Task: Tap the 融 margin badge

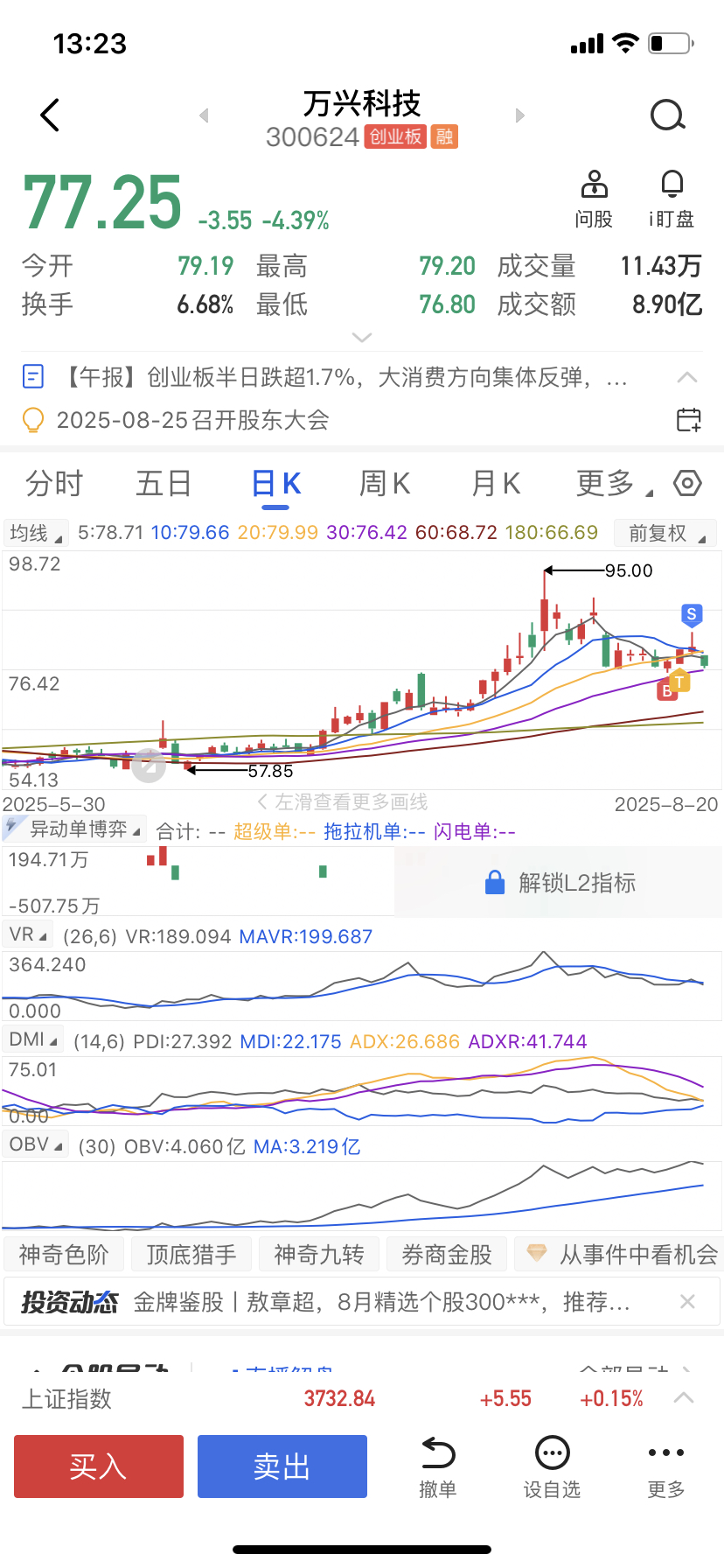Action: pos(444,136)
